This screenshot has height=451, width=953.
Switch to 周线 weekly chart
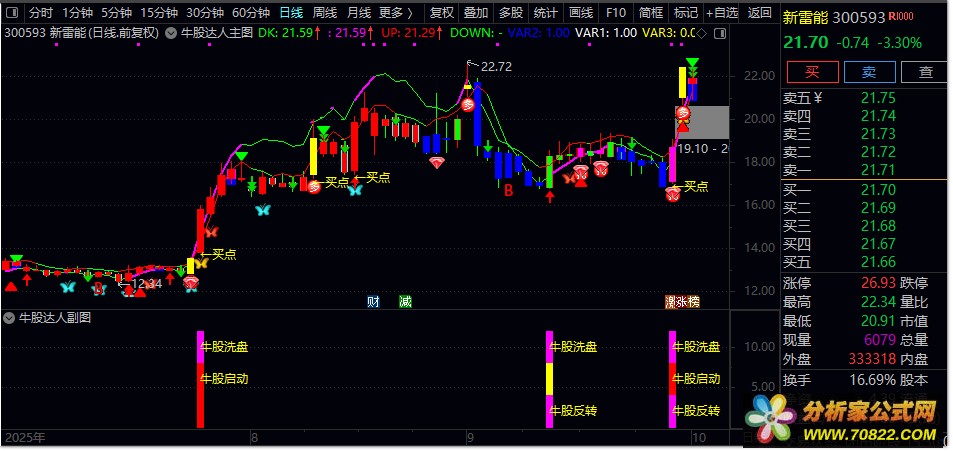point(325,12)
